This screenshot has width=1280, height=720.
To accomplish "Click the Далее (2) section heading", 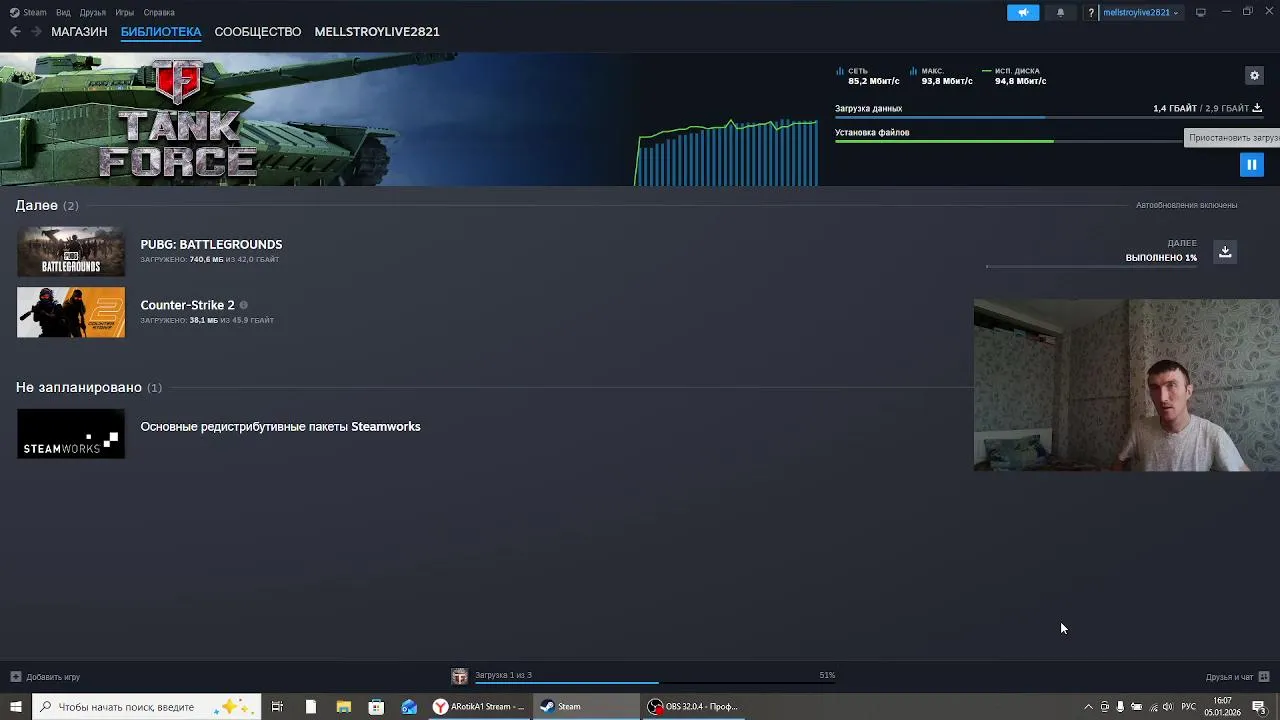I will (x=47, y=205).
